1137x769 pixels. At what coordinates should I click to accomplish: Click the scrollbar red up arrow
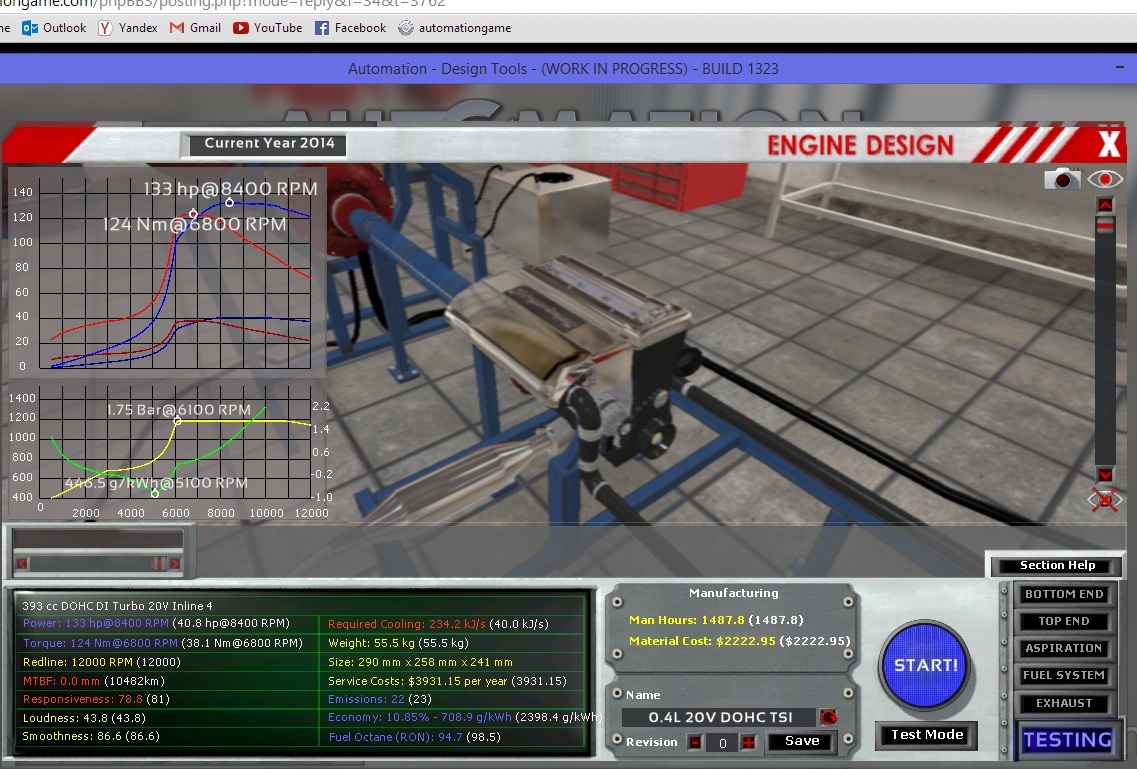click(x=1105, y=205)
